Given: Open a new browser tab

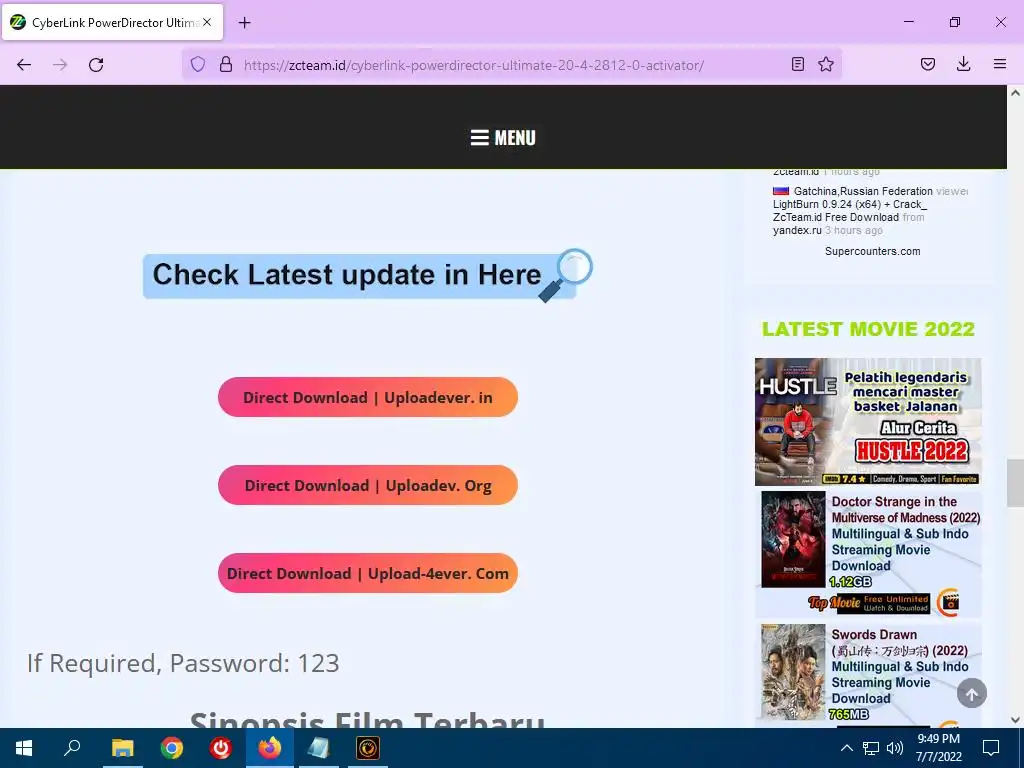Looking at the screenshot, I should click(244, 23).
